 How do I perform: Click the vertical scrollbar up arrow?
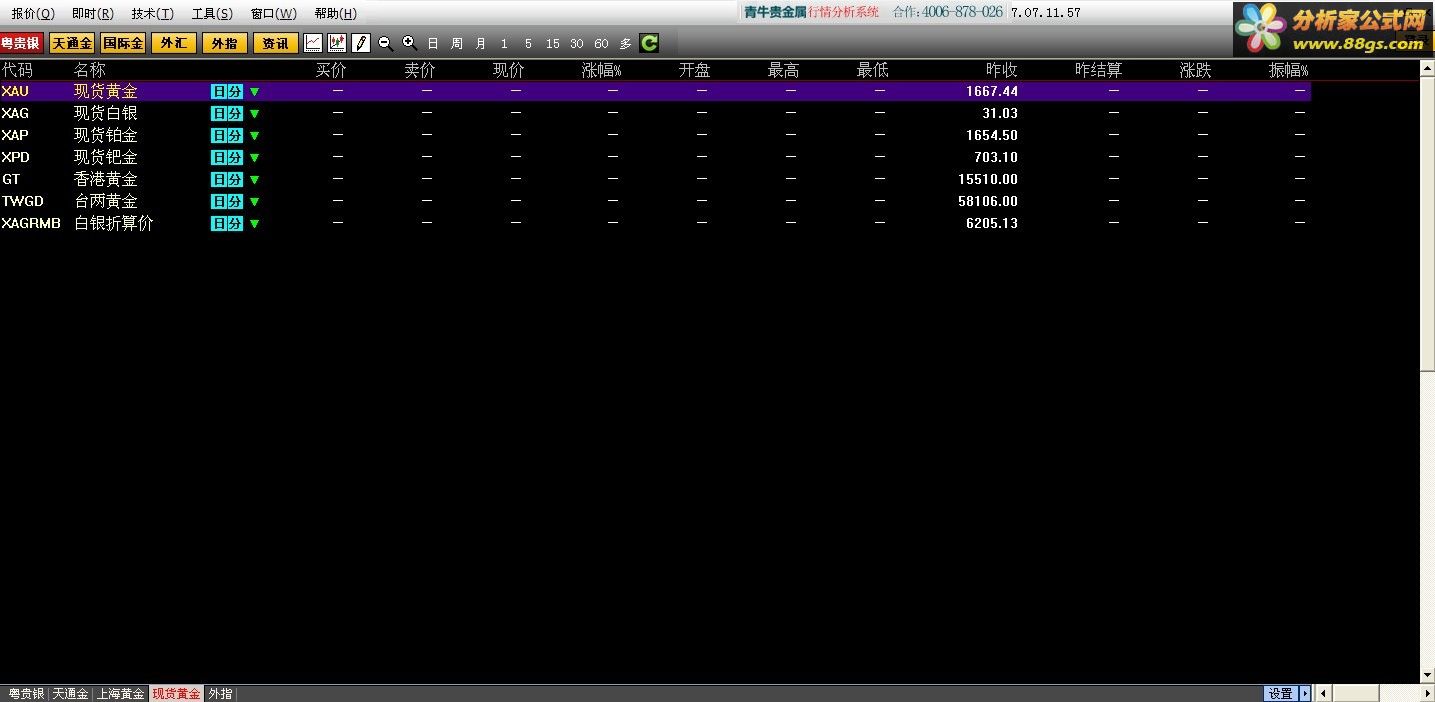1427,68
